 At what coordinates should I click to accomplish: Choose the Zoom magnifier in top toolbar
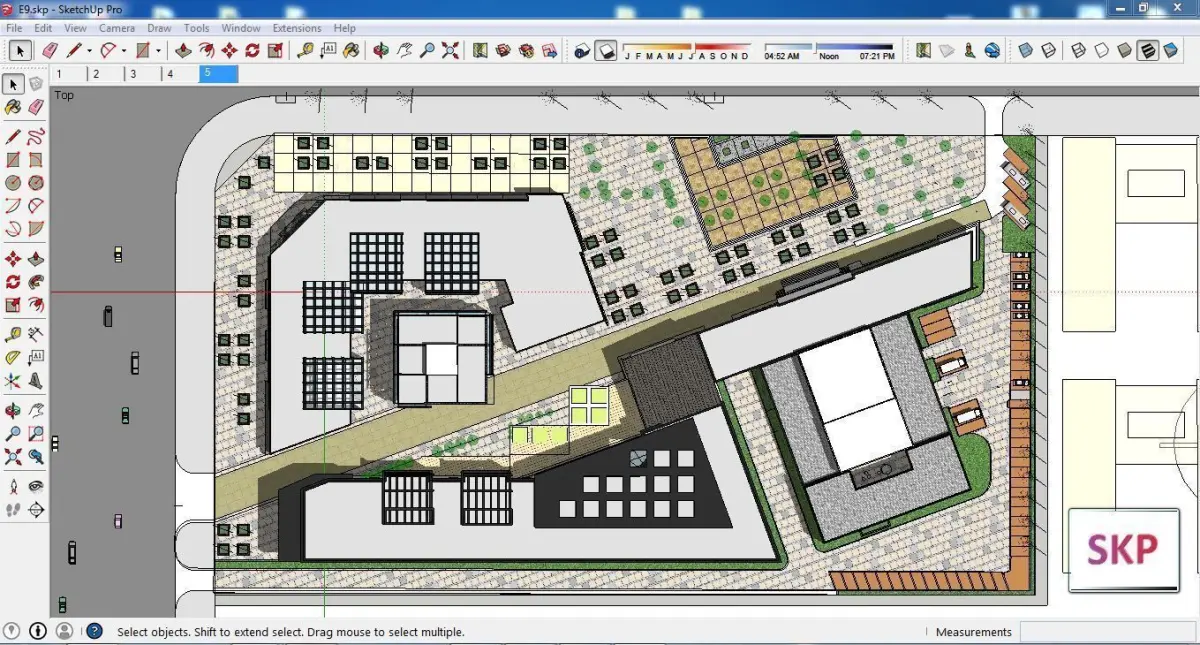(427, 50)
